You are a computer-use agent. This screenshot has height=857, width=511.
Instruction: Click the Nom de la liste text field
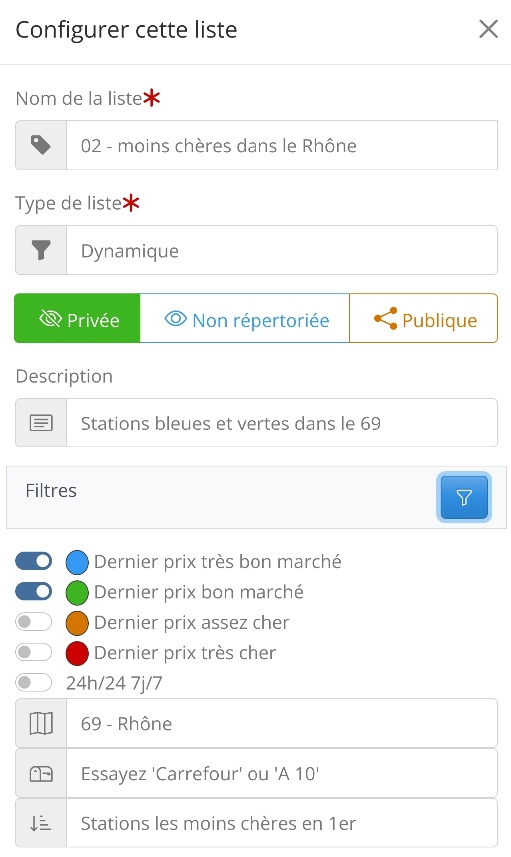(282, 145)
